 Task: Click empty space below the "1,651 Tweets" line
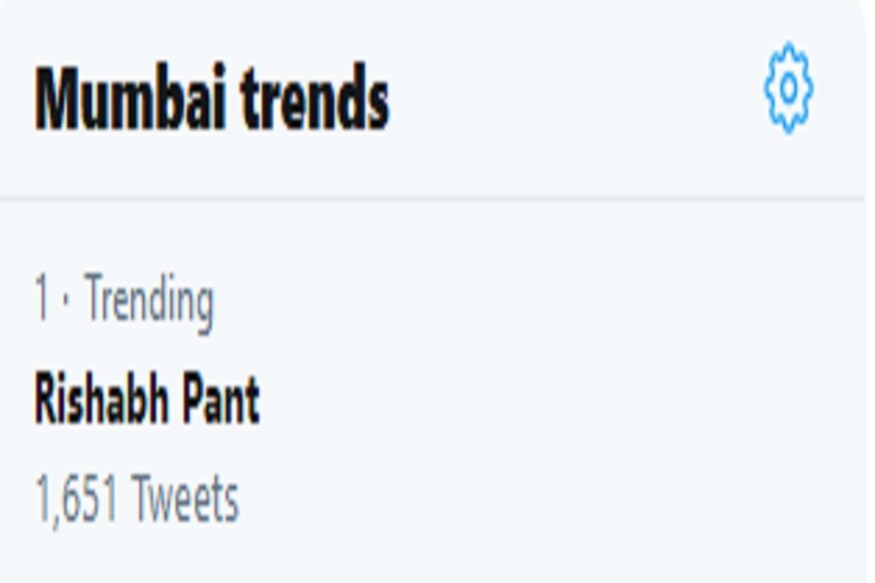[x=430, y=556]
